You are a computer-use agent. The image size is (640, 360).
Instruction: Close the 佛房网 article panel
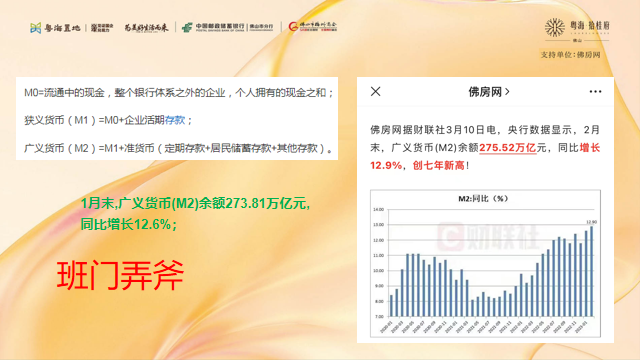tap(376, 91)
